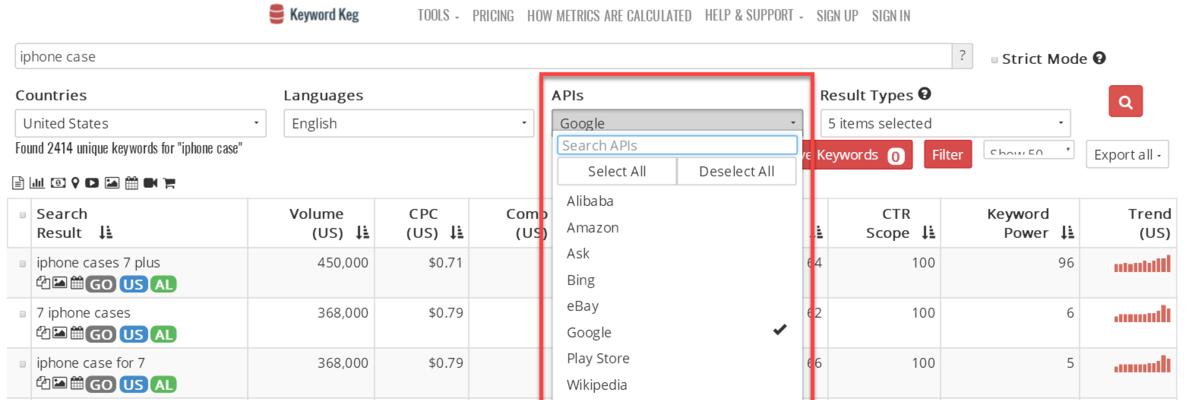Go to SIGN IN
The height and width of the screenshot is (400, 1192).
tap(891, 16)
